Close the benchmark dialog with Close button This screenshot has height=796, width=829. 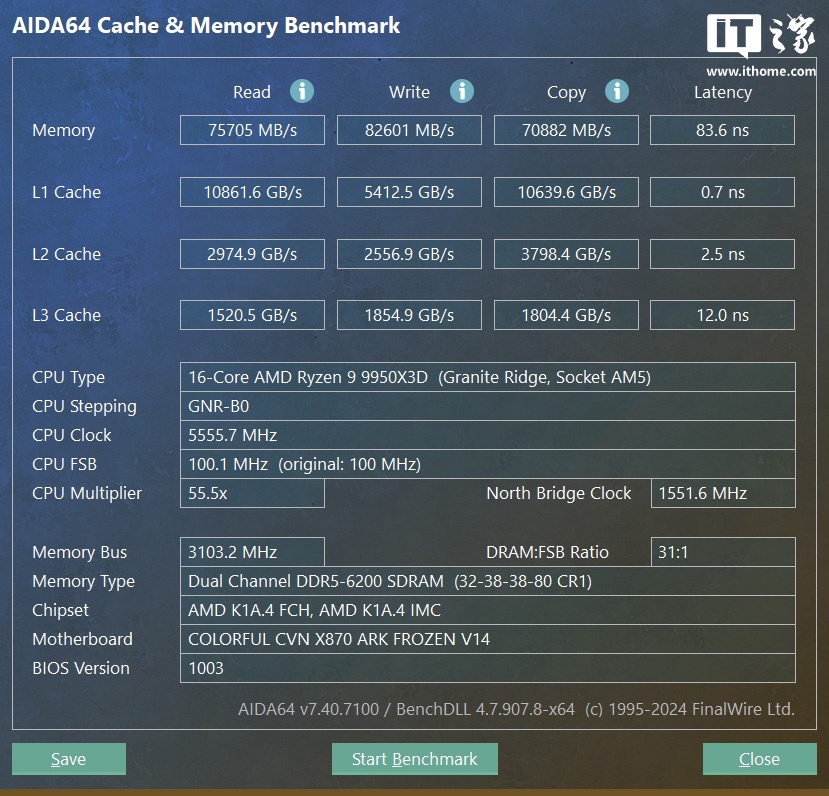(759, 759)
